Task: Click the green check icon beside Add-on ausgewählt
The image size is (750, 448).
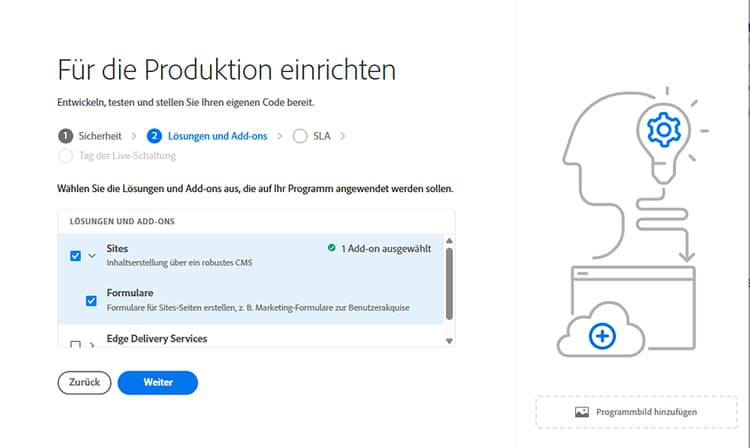Action: pos(331,248)
